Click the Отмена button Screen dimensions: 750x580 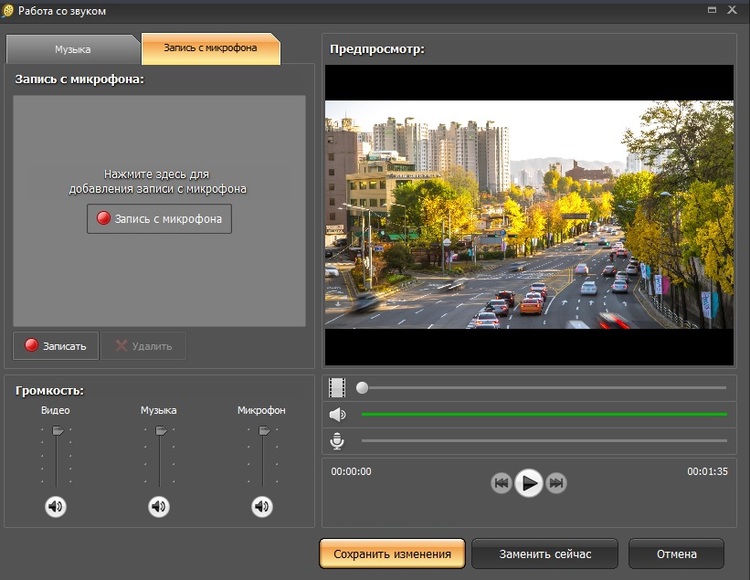[676, 554]
